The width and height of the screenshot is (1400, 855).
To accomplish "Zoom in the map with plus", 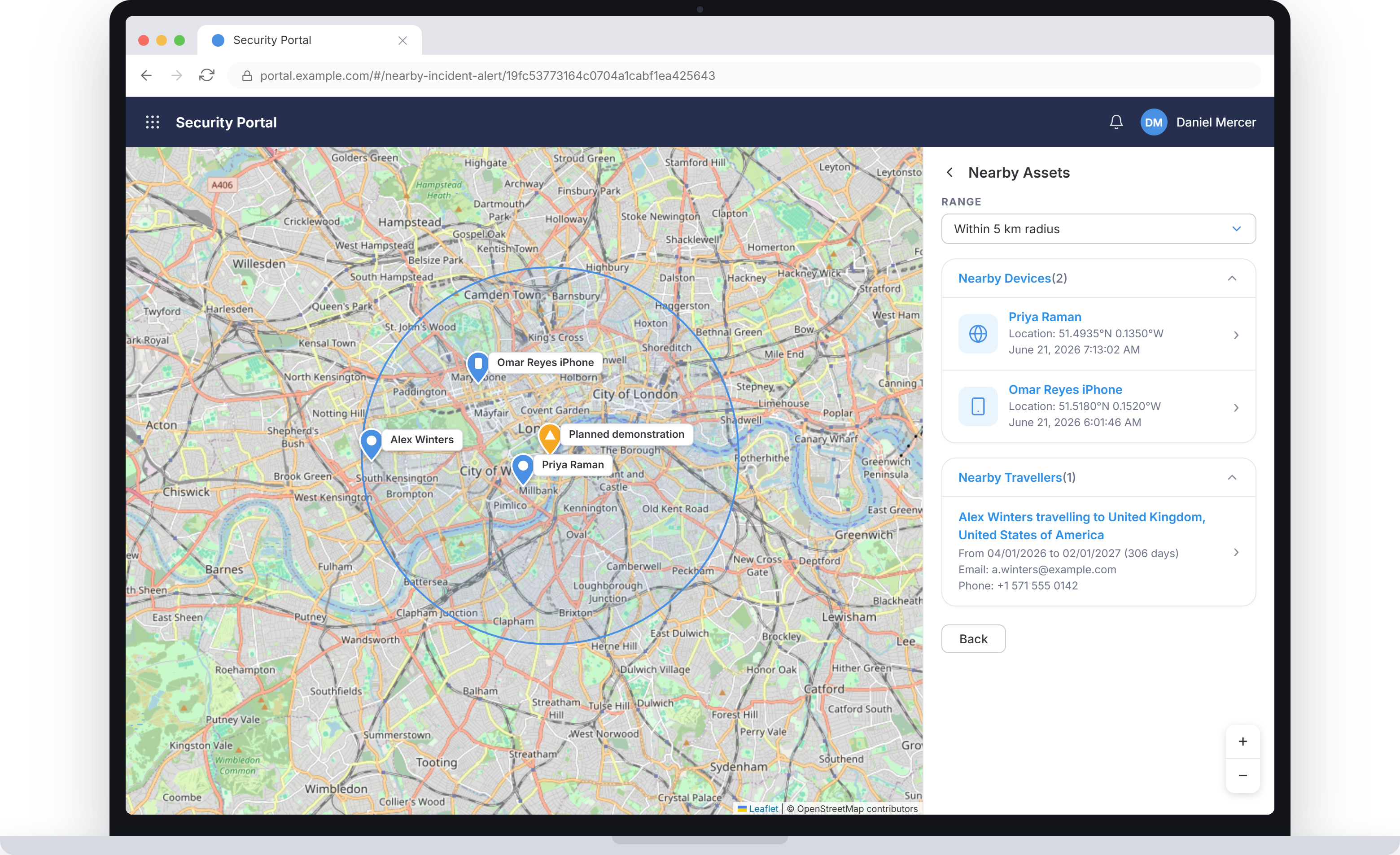I will pos(1242,742).
